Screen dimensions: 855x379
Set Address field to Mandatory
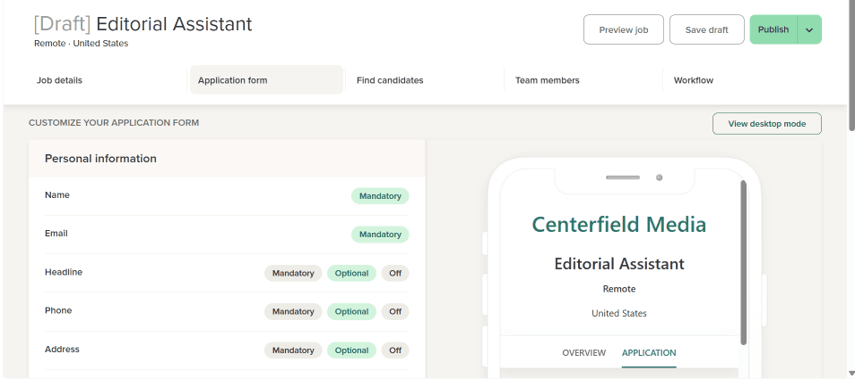tap(293, 350)
